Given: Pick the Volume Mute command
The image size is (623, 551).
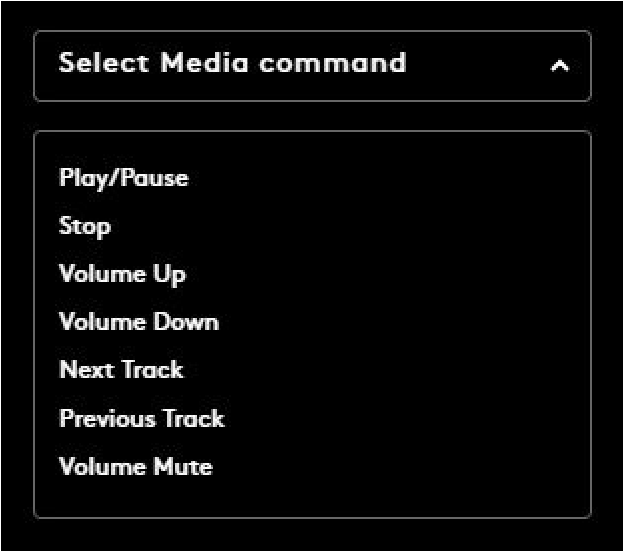Looking at the screenshot, I should pyautogui.click(x=135, y=466).
